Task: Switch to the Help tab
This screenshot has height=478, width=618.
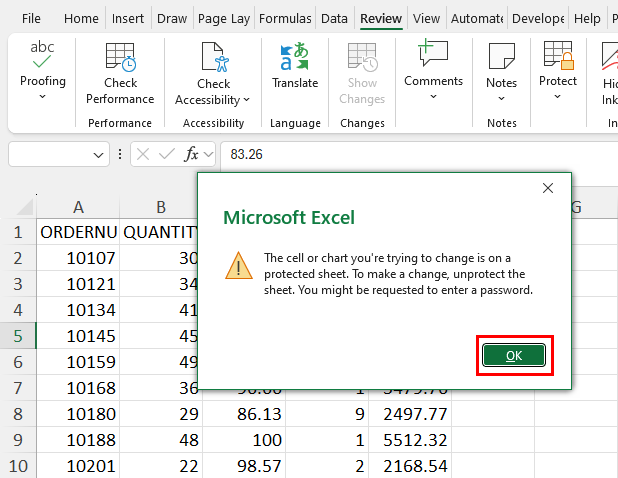Action: (x=587, y=19)
